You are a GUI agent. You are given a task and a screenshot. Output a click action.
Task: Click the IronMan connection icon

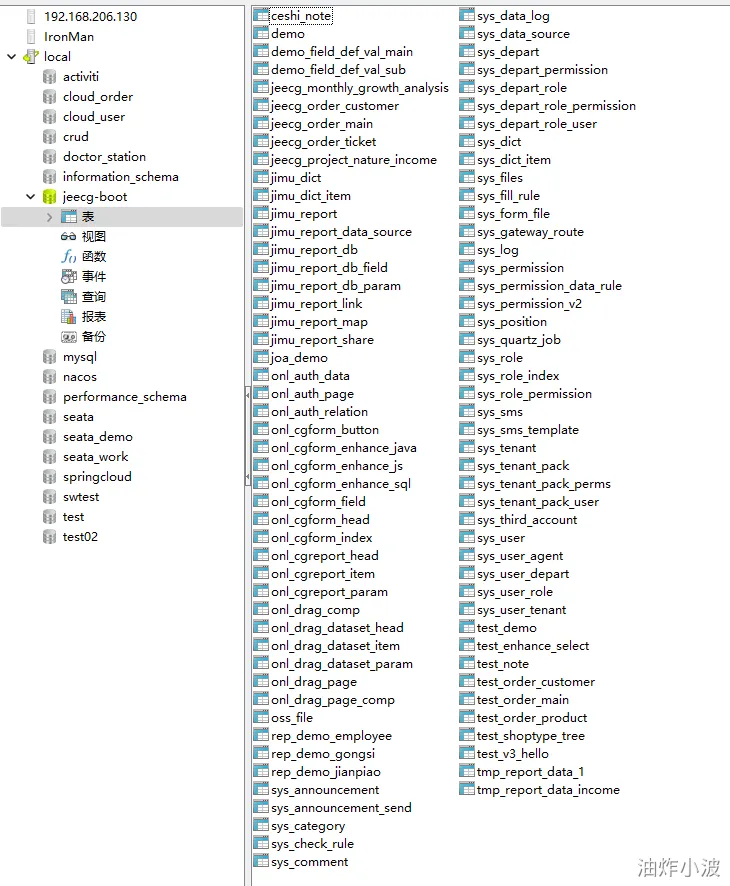pos(31,37)
